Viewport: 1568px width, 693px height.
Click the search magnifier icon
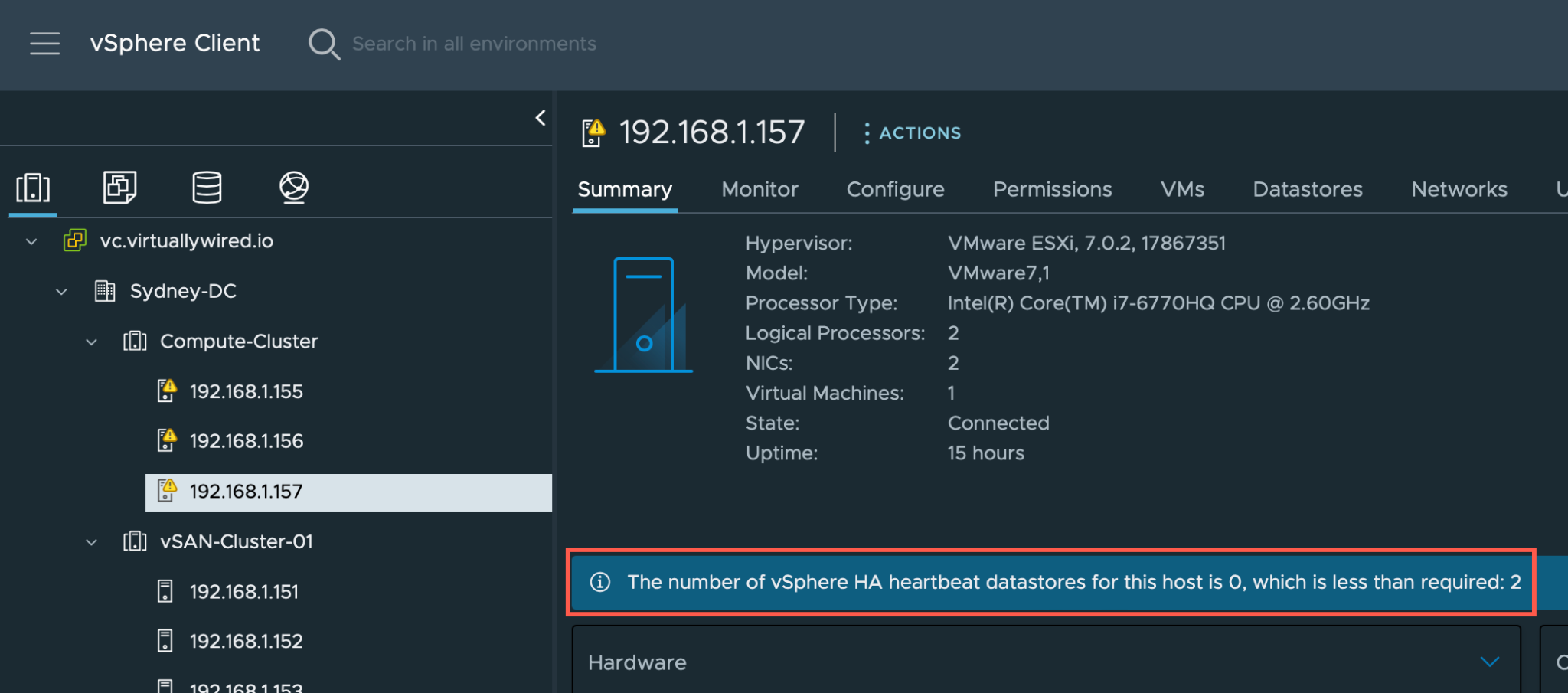[324, 44]
